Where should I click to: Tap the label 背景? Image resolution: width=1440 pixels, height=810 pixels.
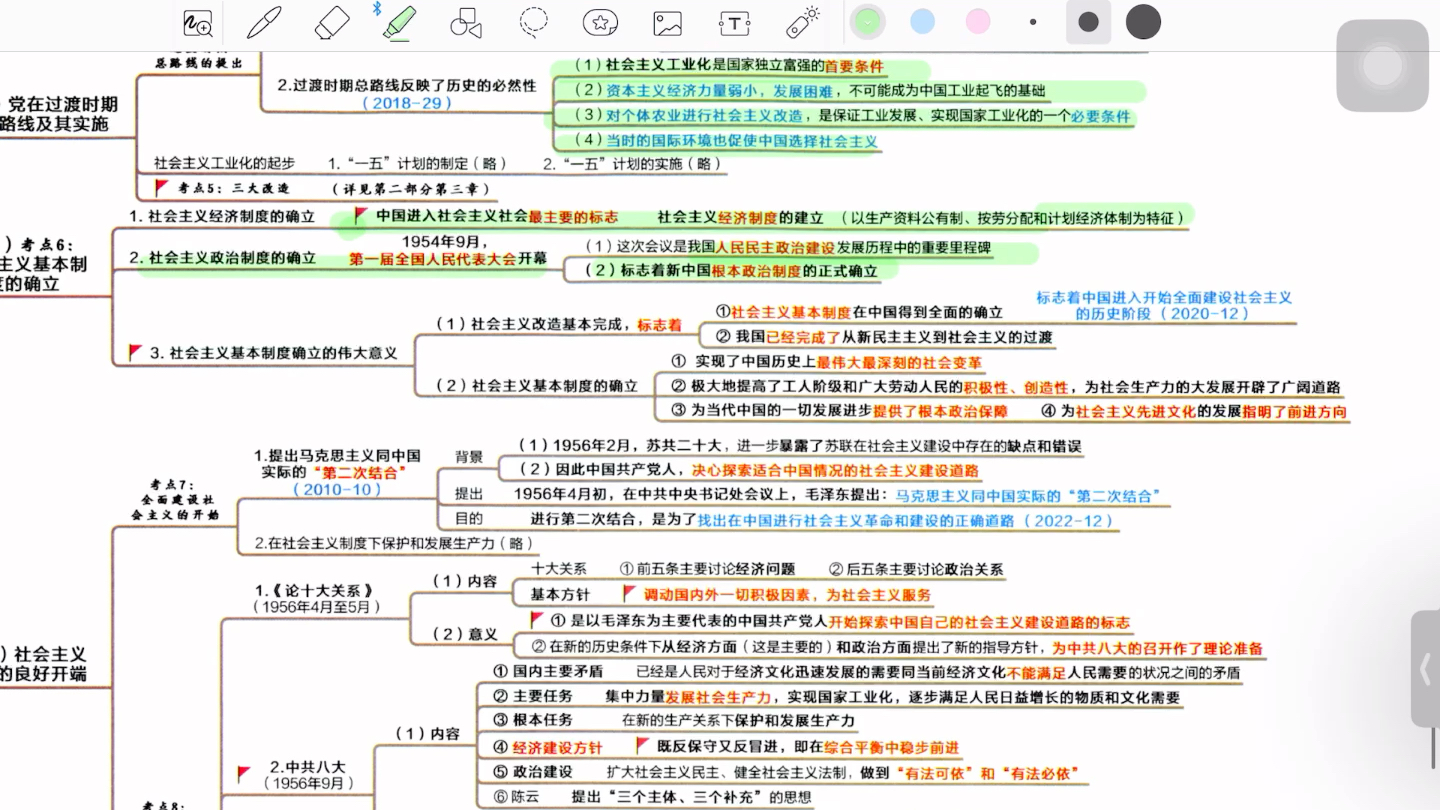pos(469,457)
